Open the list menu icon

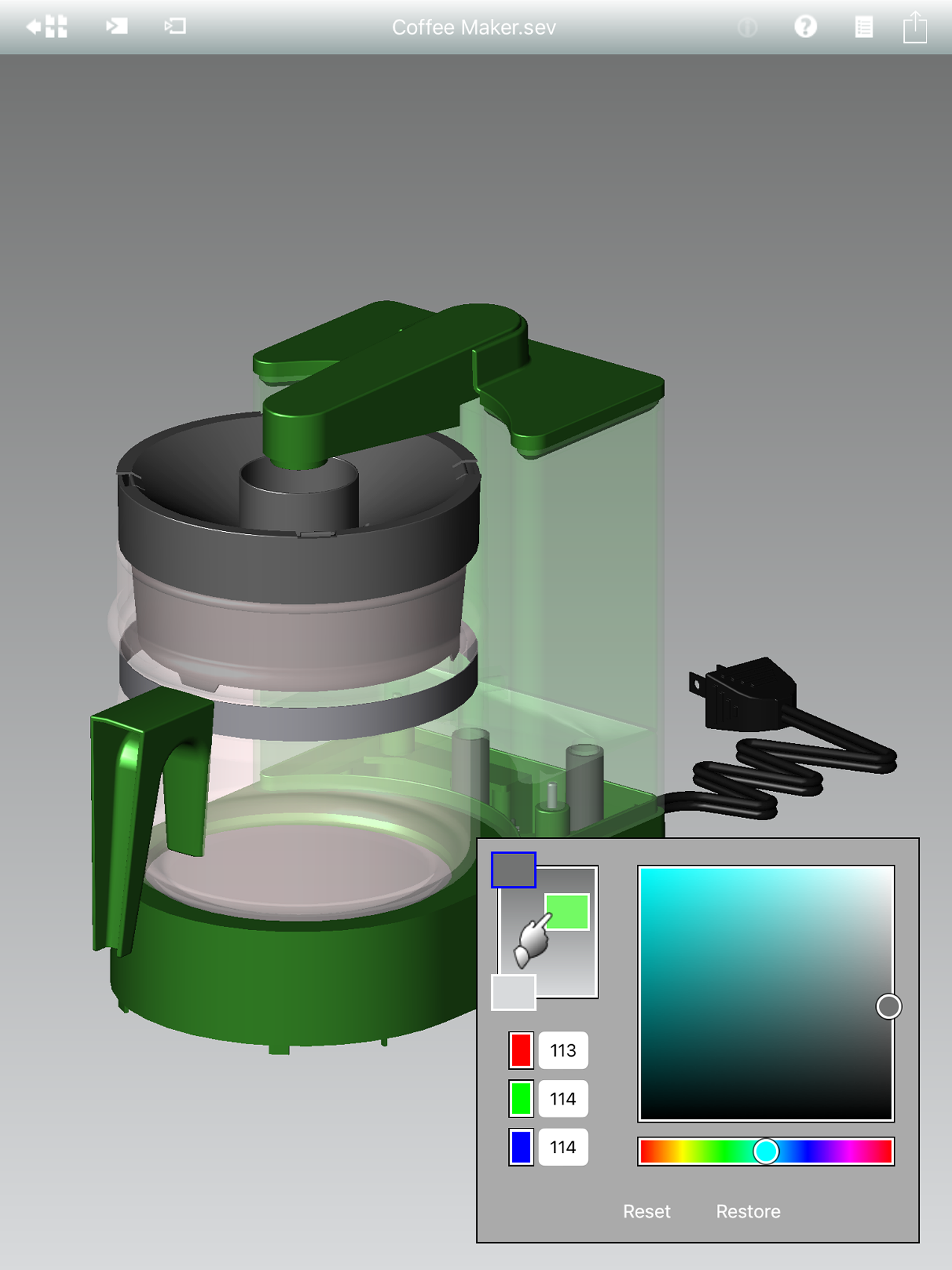click(863, 27)
